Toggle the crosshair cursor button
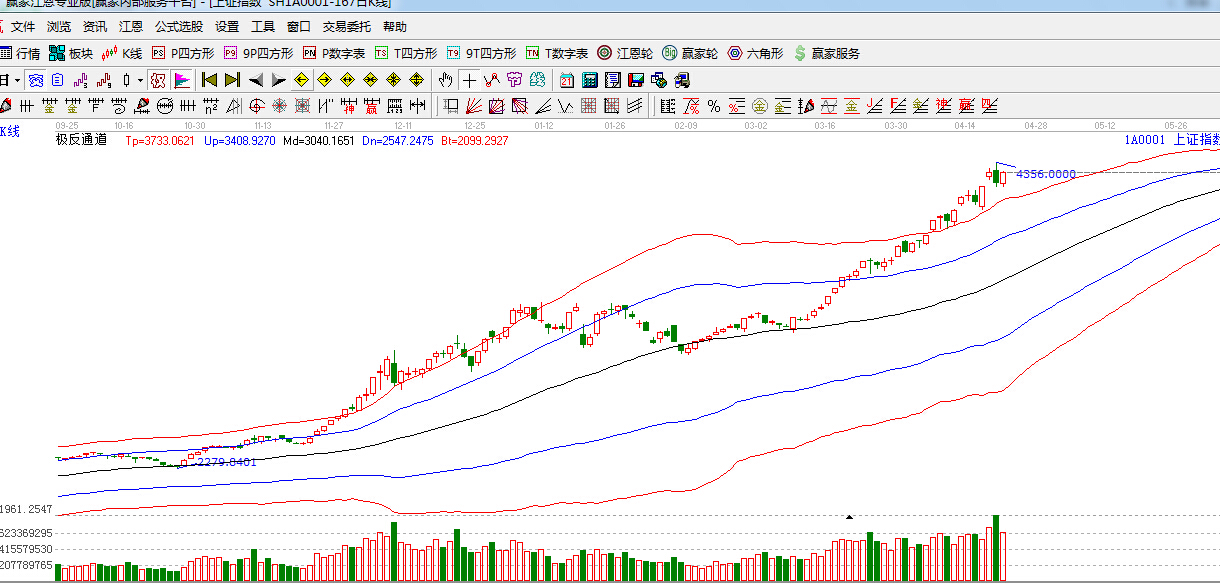Image resolution: width=1220 pixels, height=584 pixels. [469, 80]
